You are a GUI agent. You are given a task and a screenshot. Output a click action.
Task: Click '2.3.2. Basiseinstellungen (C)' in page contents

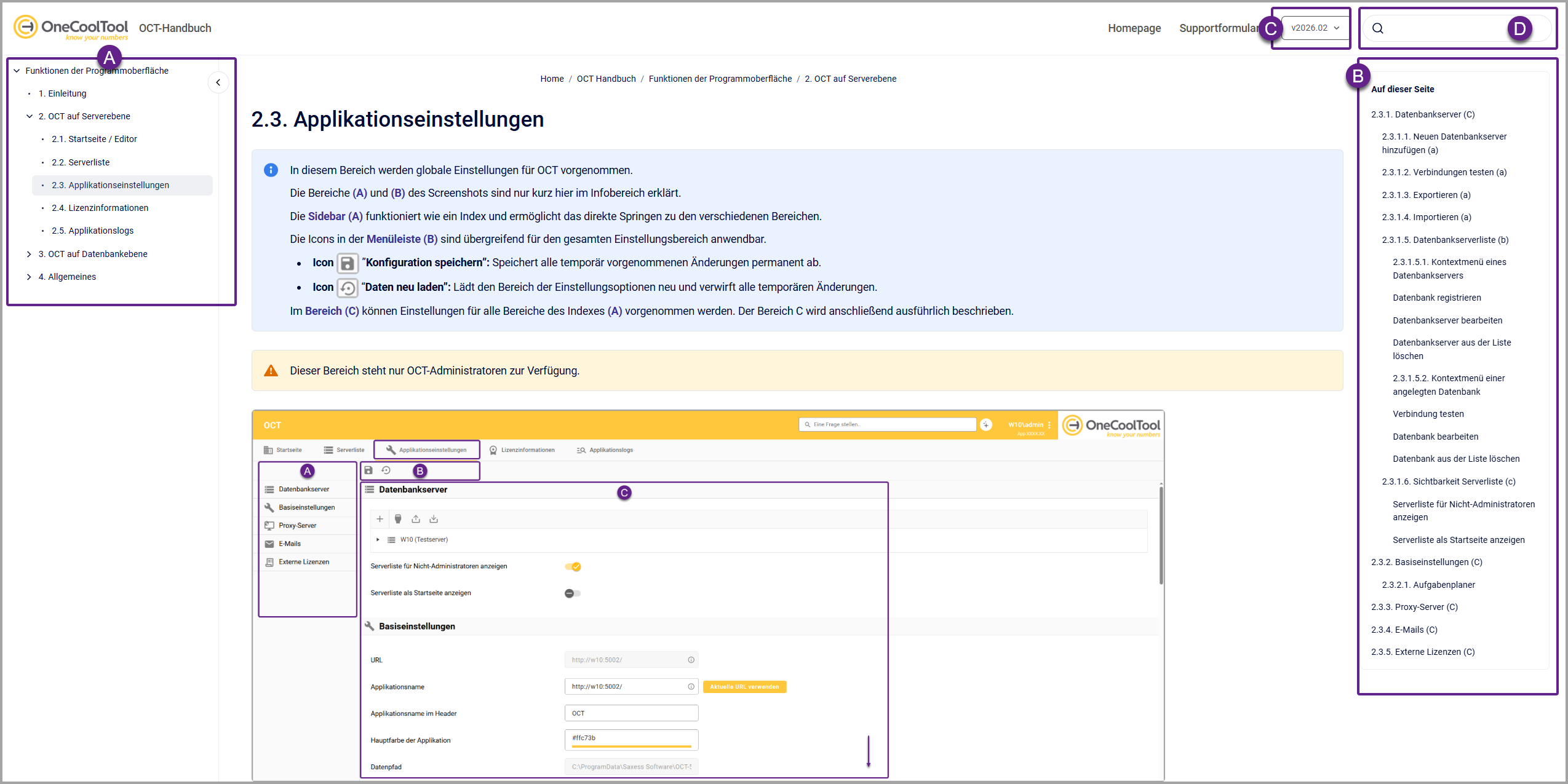point(1427,562)
